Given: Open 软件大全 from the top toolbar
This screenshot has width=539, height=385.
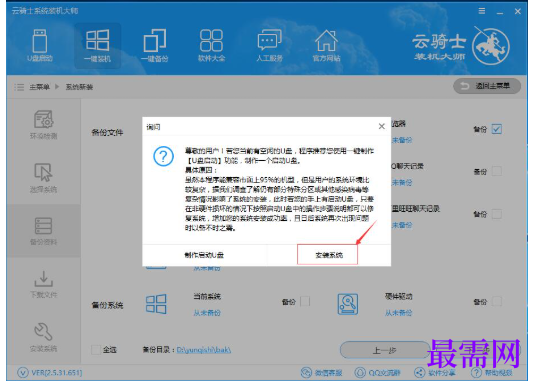Looking at the screenshot, I should tap(211, 45).
